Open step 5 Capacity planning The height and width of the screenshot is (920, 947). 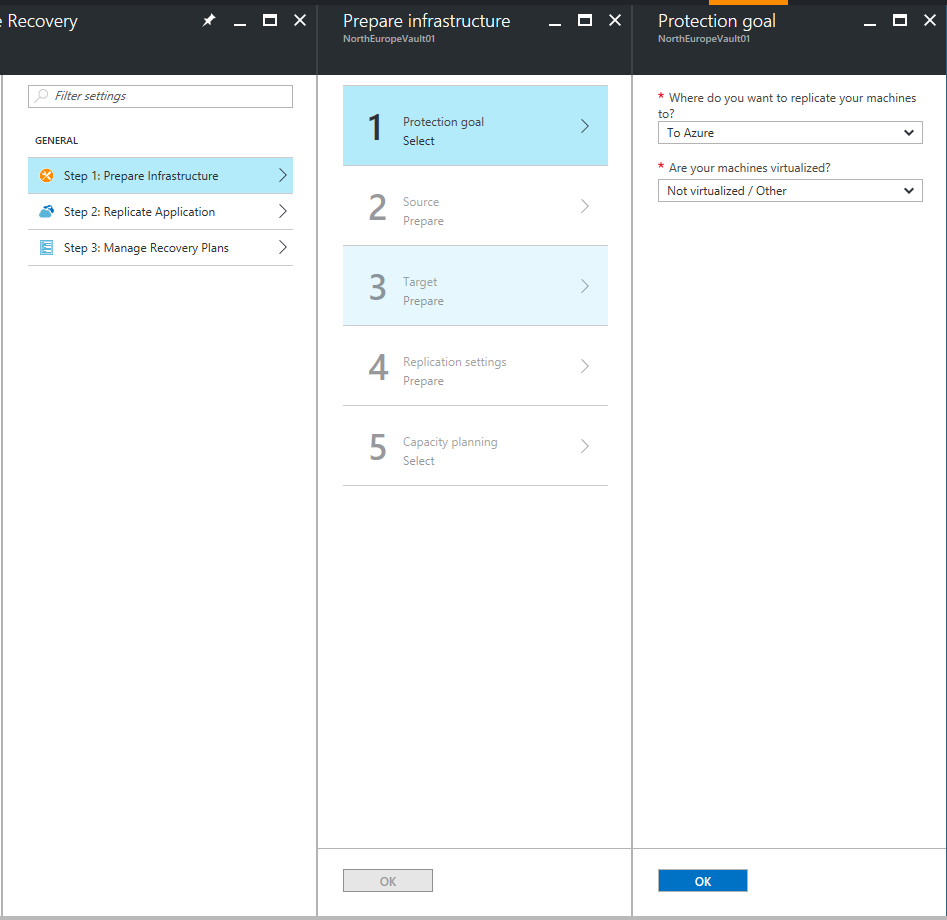475,446
